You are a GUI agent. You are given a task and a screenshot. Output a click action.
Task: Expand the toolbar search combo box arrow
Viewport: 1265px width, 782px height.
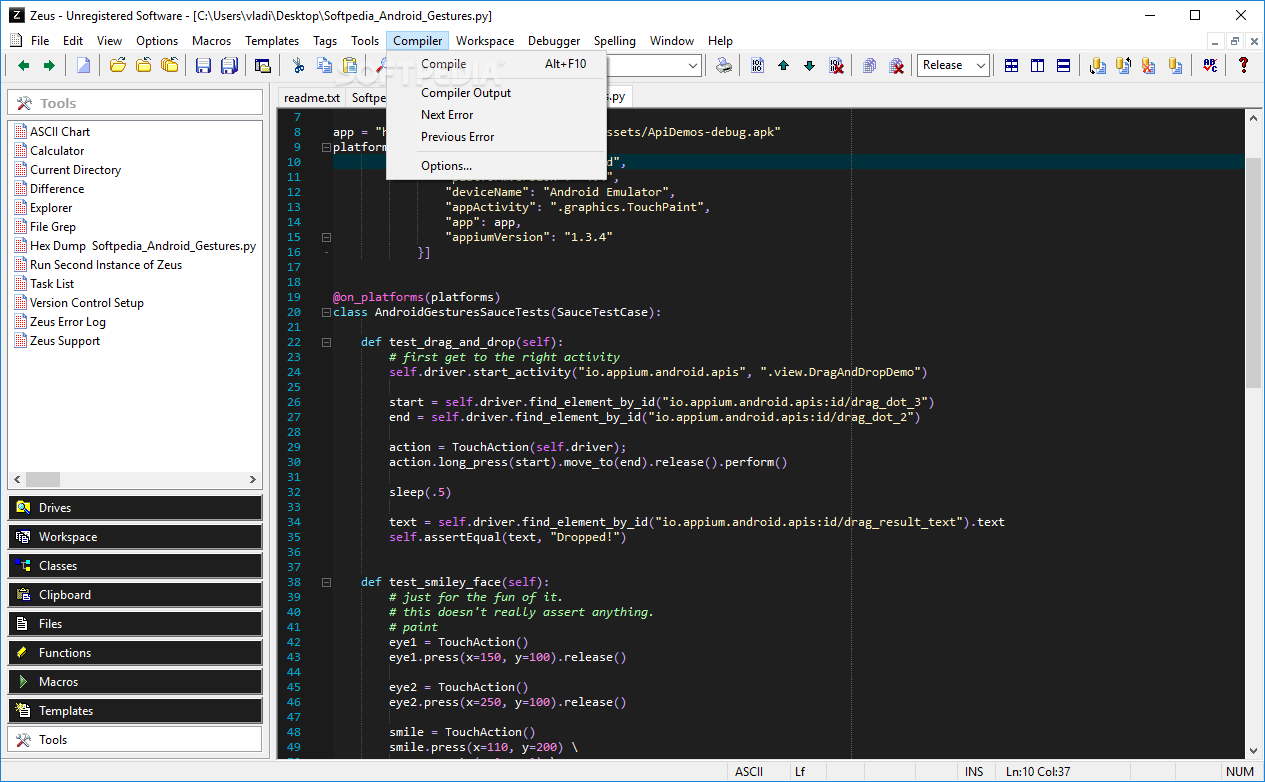pos(693,66)
